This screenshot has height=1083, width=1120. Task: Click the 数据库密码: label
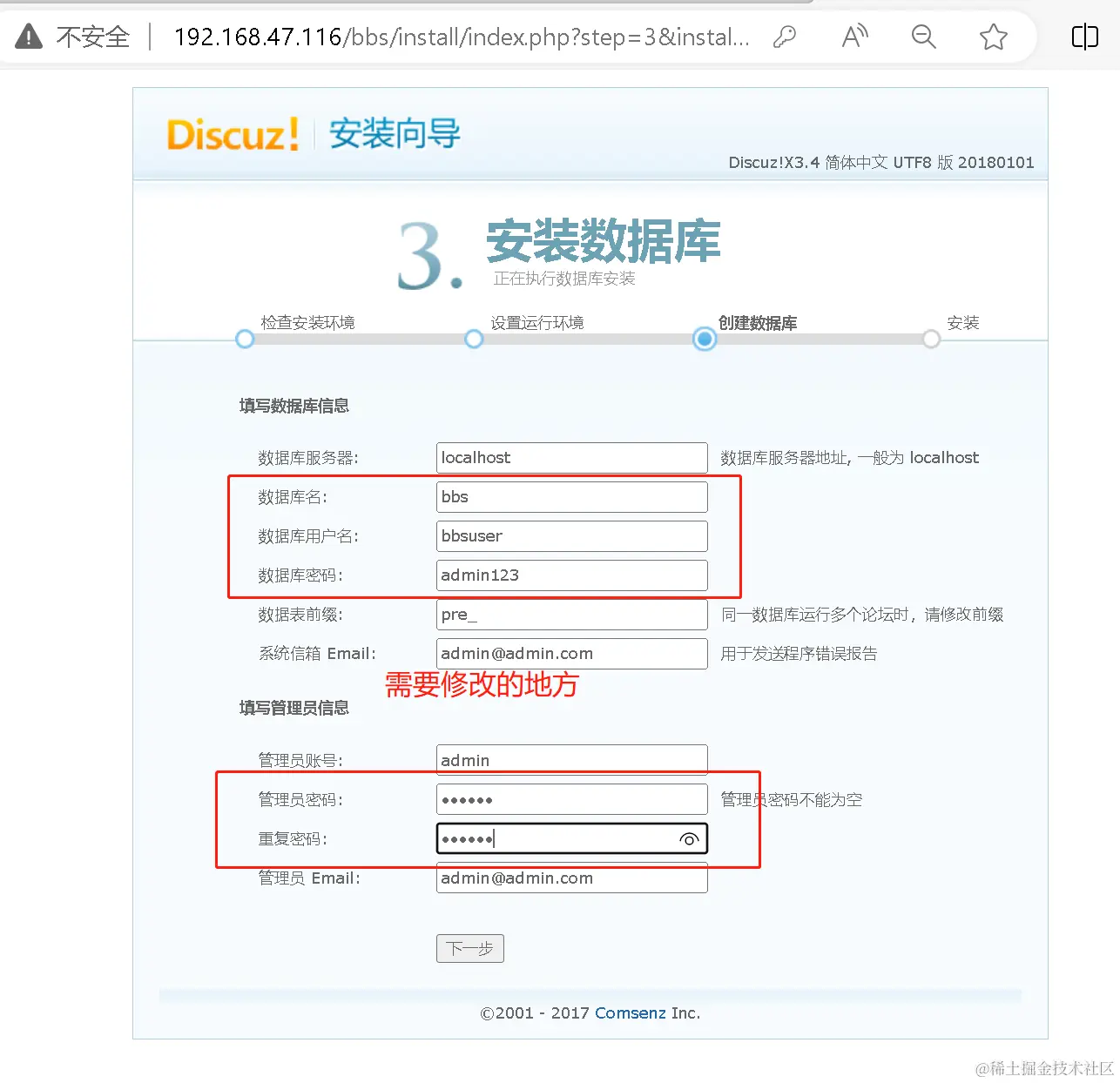[300, 575]
